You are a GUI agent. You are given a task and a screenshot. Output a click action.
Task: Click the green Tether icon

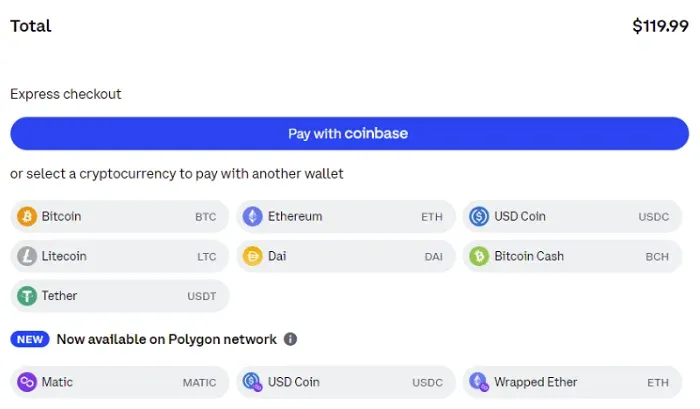(x=27, y=296)
